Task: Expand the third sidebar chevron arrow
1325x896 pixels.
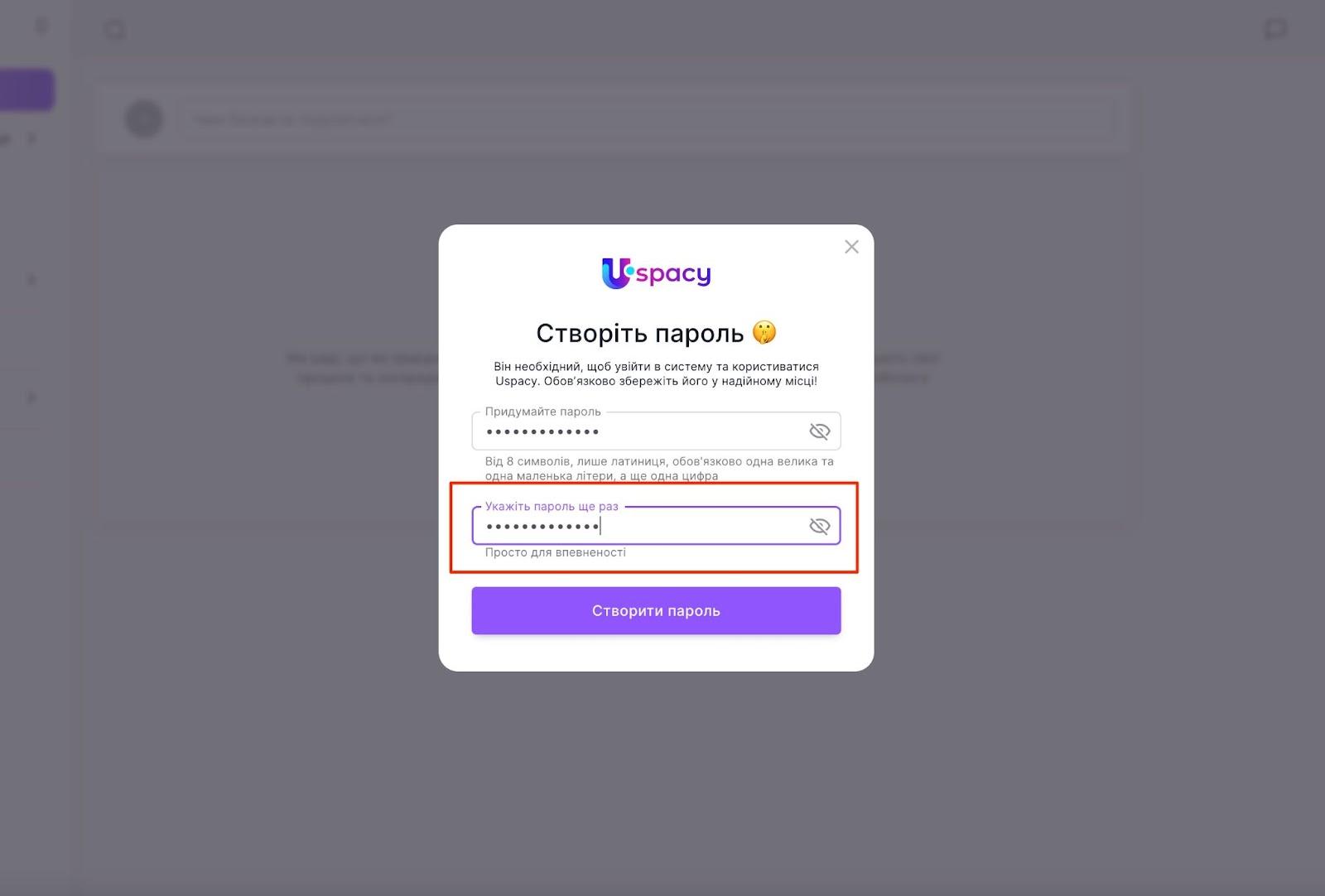Action: (31, 398)
